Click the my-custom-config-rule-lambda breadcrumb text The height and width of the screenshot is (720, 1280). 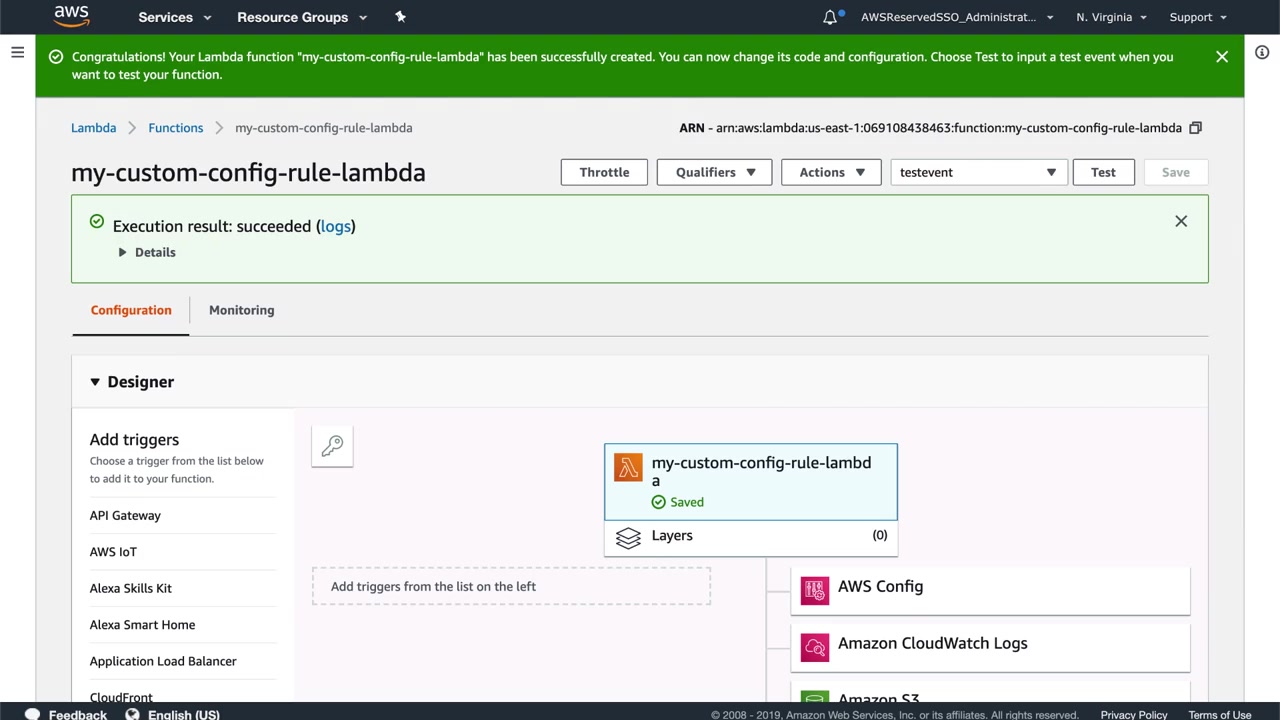point(324,128)
